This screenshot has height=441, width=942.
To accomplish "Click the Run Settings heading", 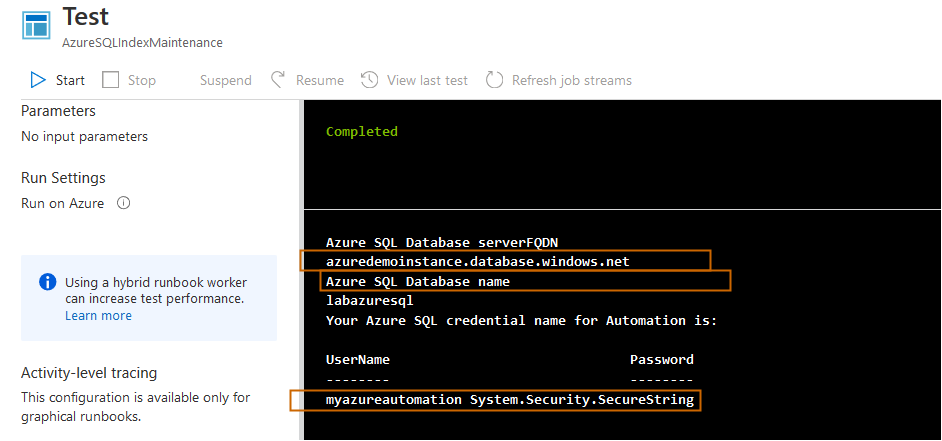I will tap(63, 178).
